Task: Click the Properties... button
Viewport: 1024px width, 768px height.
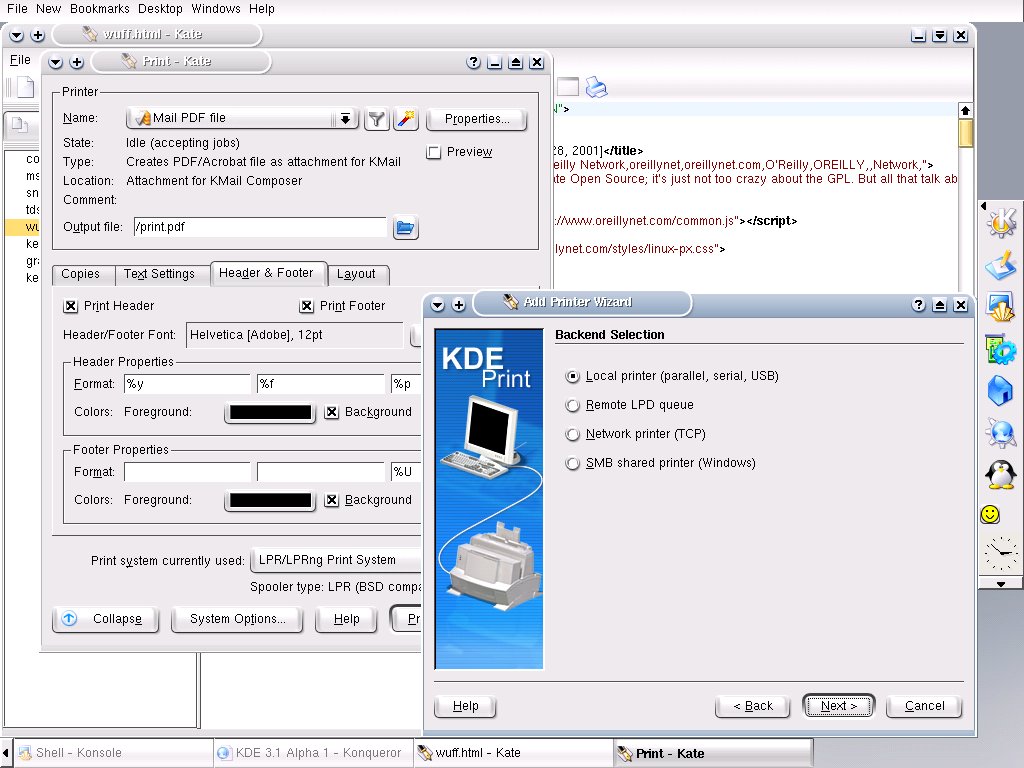Action: point(477,119)
